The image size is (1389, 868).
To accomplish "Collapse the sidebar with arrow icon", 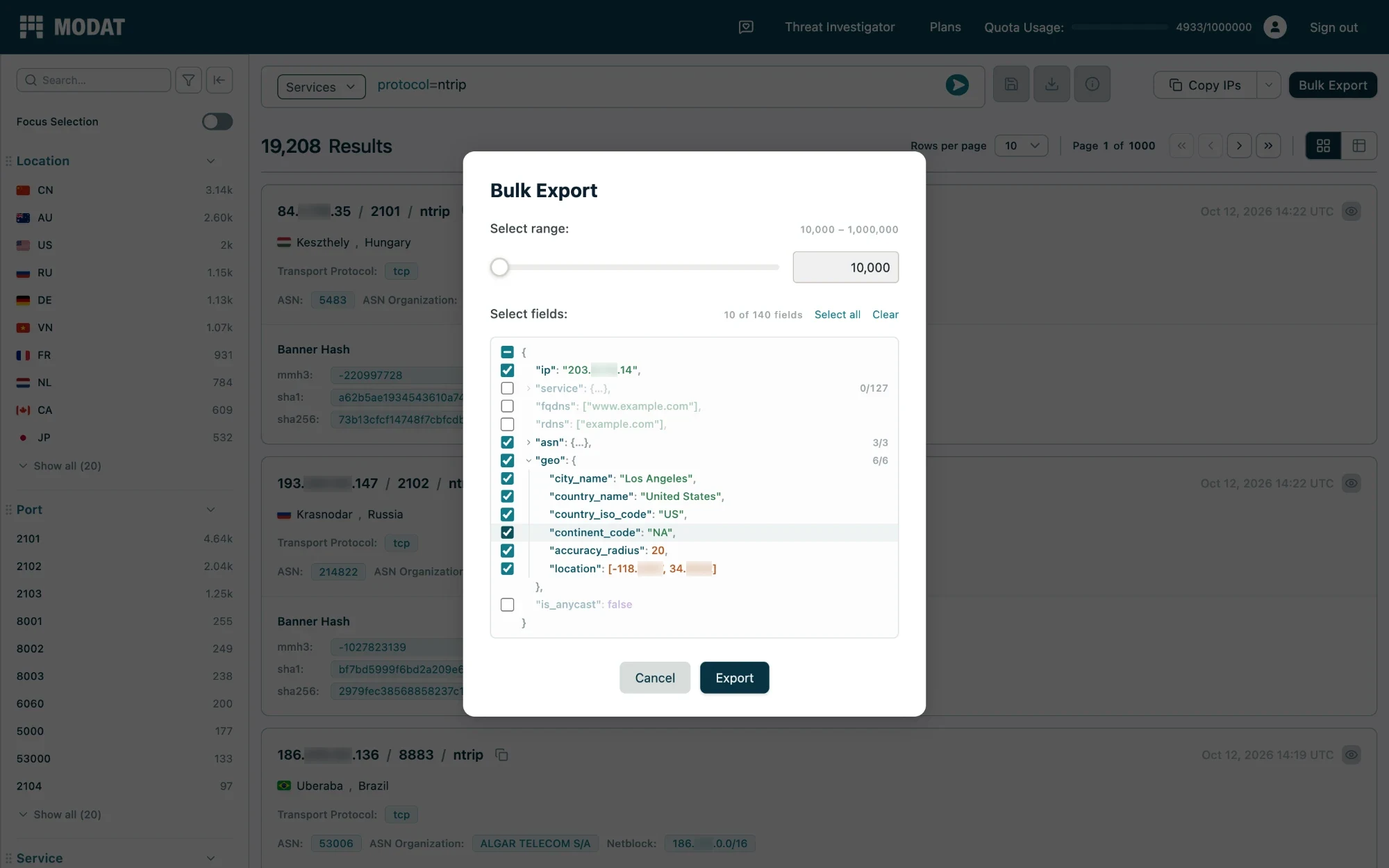I will coord(219,80).
